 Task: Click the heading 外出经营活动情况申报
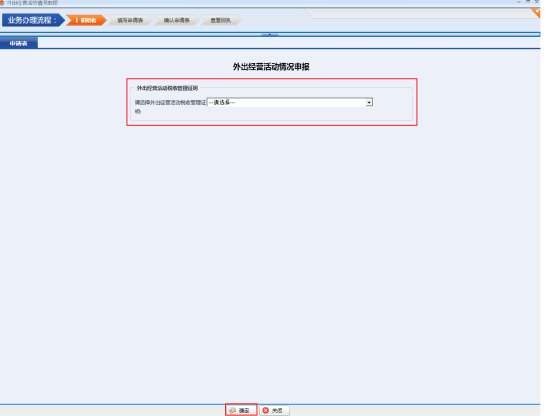271,67
